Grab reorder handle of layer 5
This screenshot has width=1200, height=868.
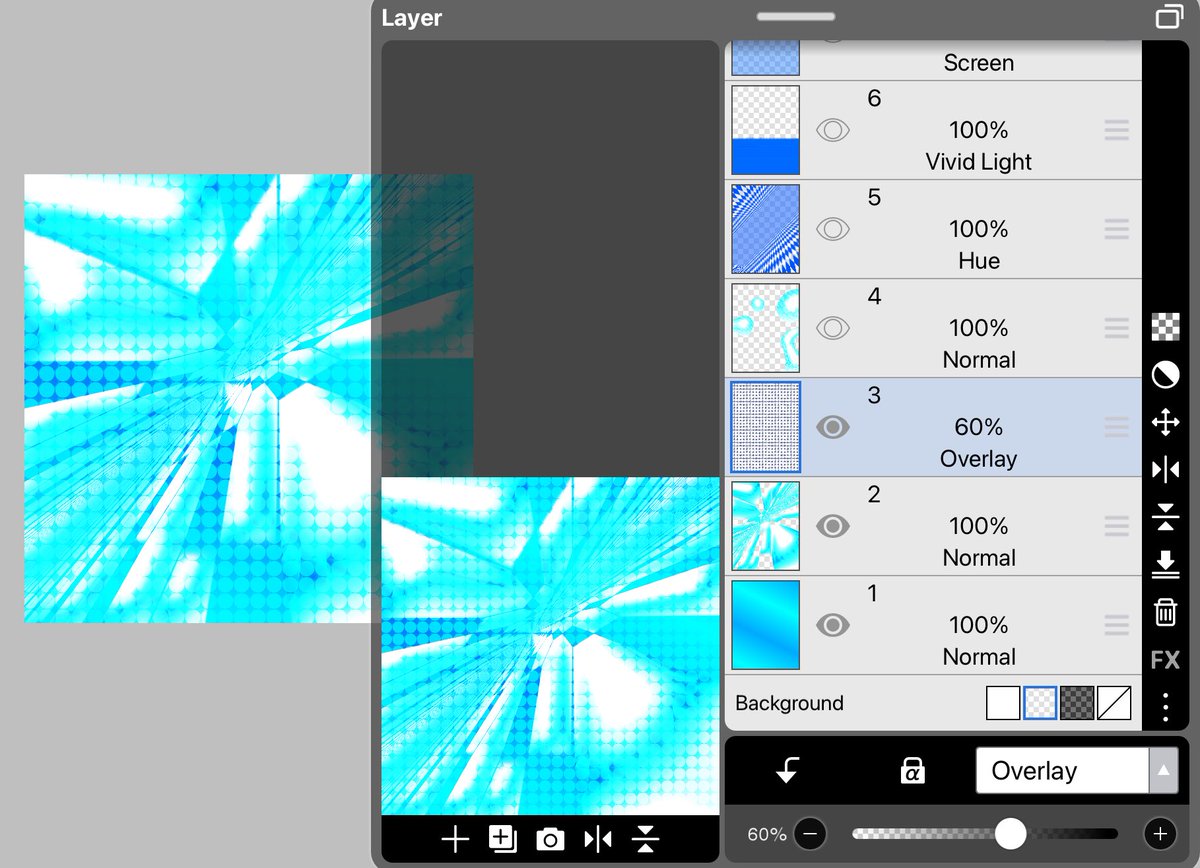tap(1117, 229)
